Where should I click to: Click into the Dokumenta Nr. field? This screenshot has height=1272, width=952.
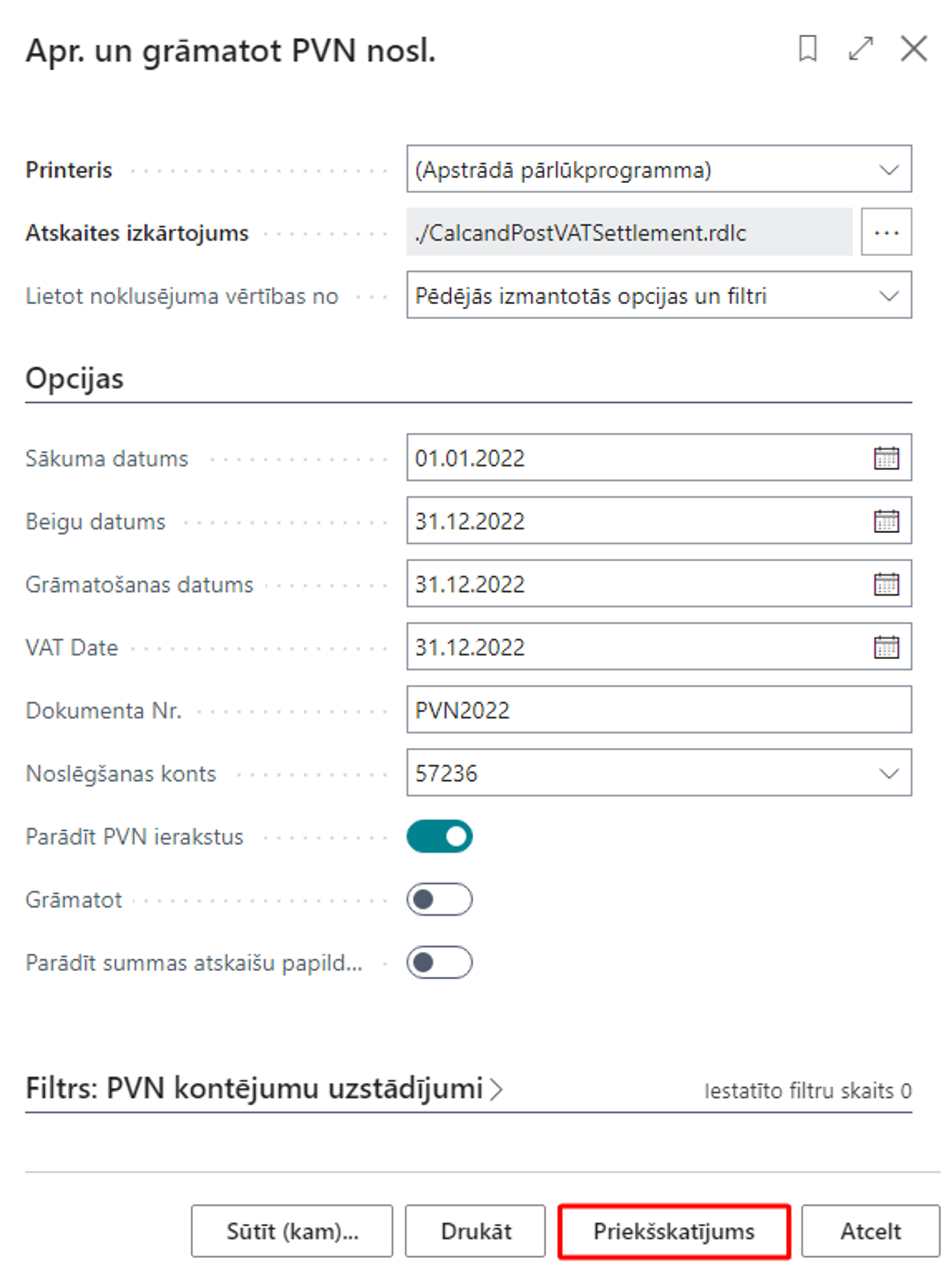pos(658,710)
